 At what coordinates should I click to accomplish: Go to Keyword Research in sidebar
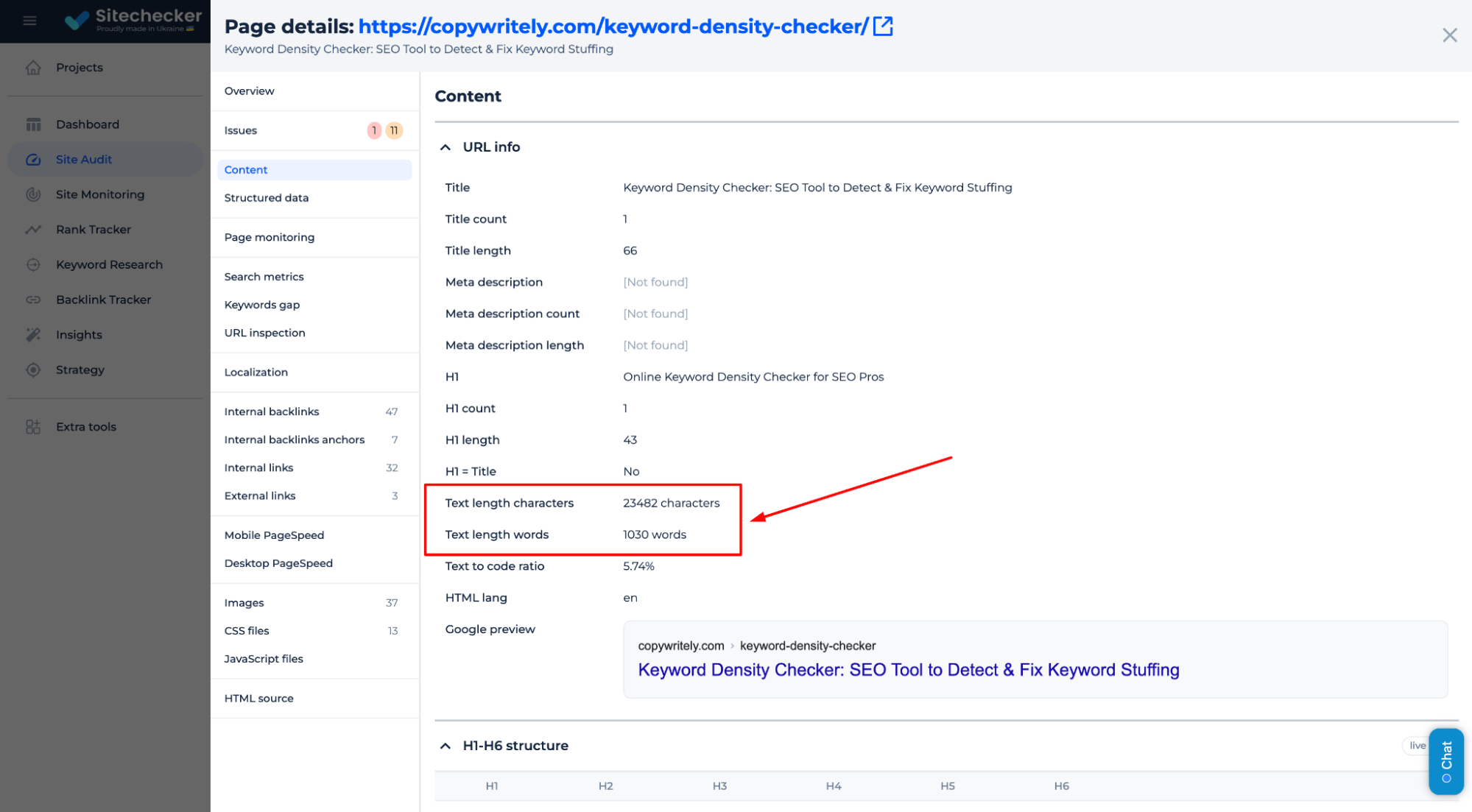[x=109, y=264]
